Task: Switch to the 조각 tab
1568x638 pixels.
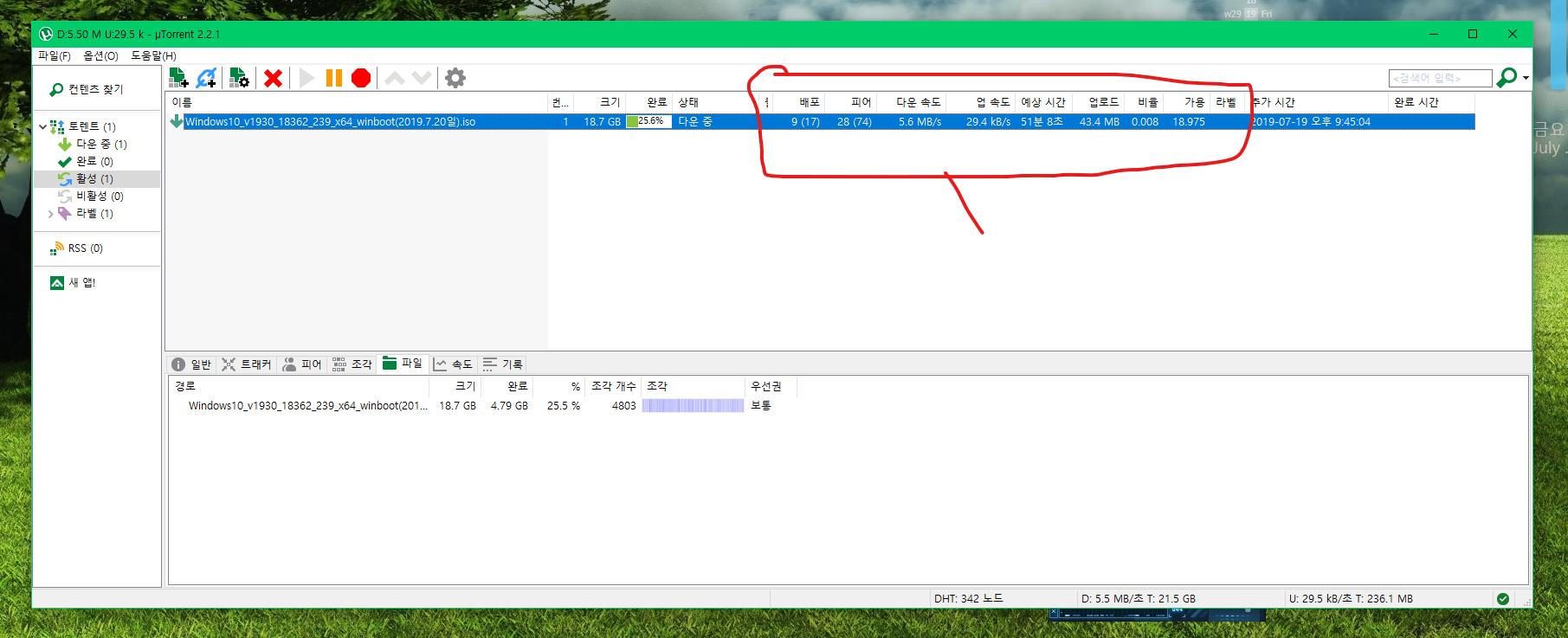Action: click(x=352, y=364)
